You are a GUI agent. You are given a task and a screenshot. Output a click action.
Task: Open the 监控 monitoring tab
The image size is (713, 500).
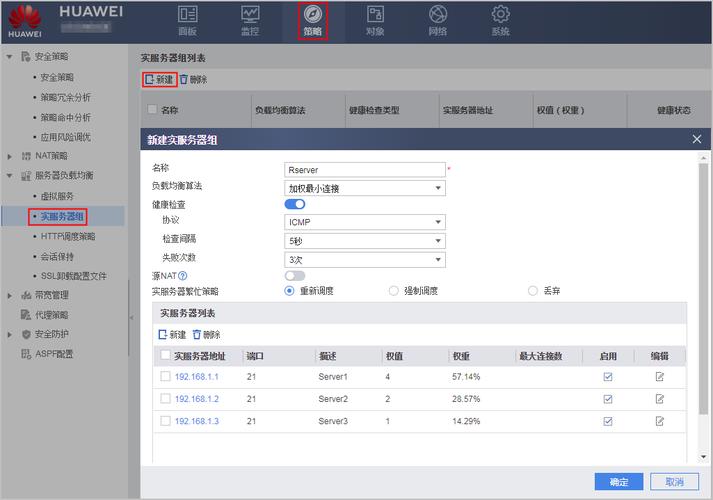pos(250,21)
